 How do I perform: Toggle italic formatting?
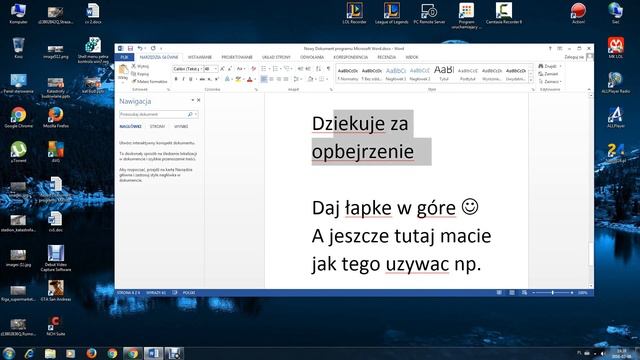(x=183, y=79)
